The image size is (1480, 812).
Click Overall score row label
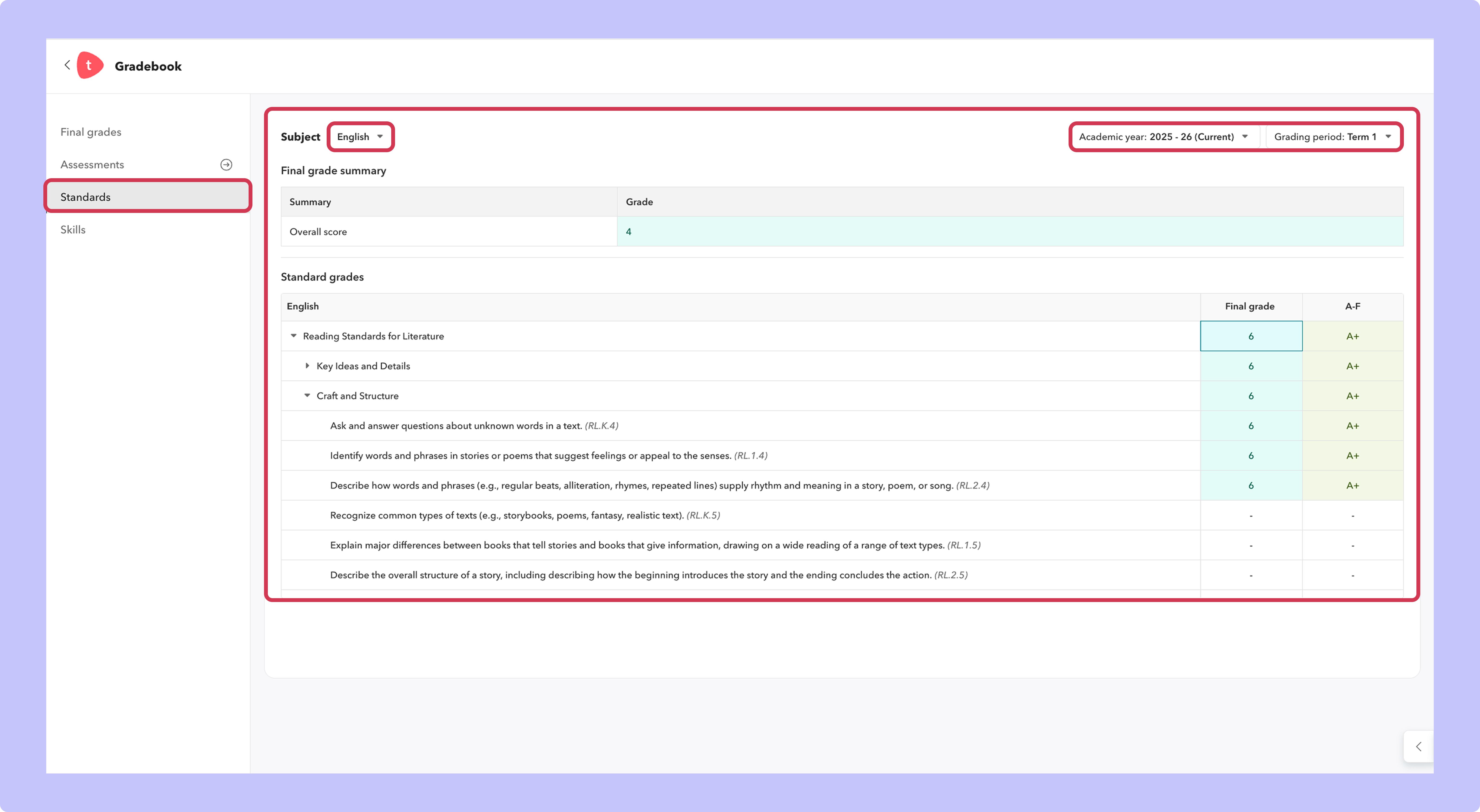click(318, 231)
